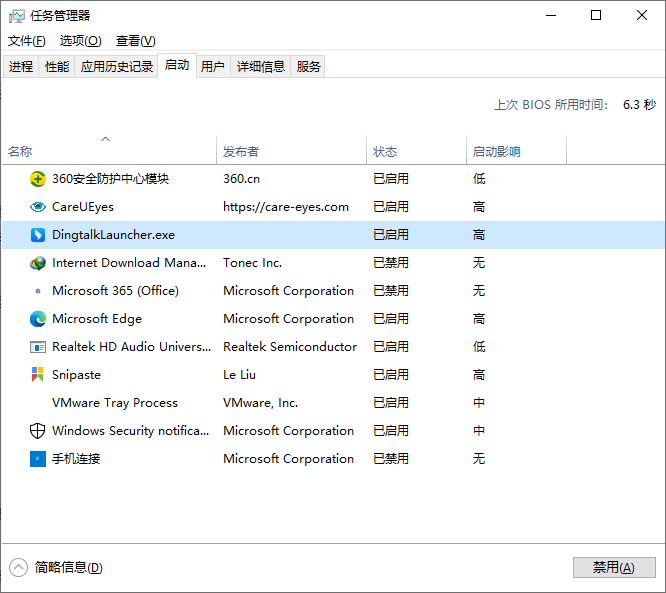Viewport: 666px width, 593px height.
Task: Click the Microsoft Edge icon
Action: tap(38, 319)
